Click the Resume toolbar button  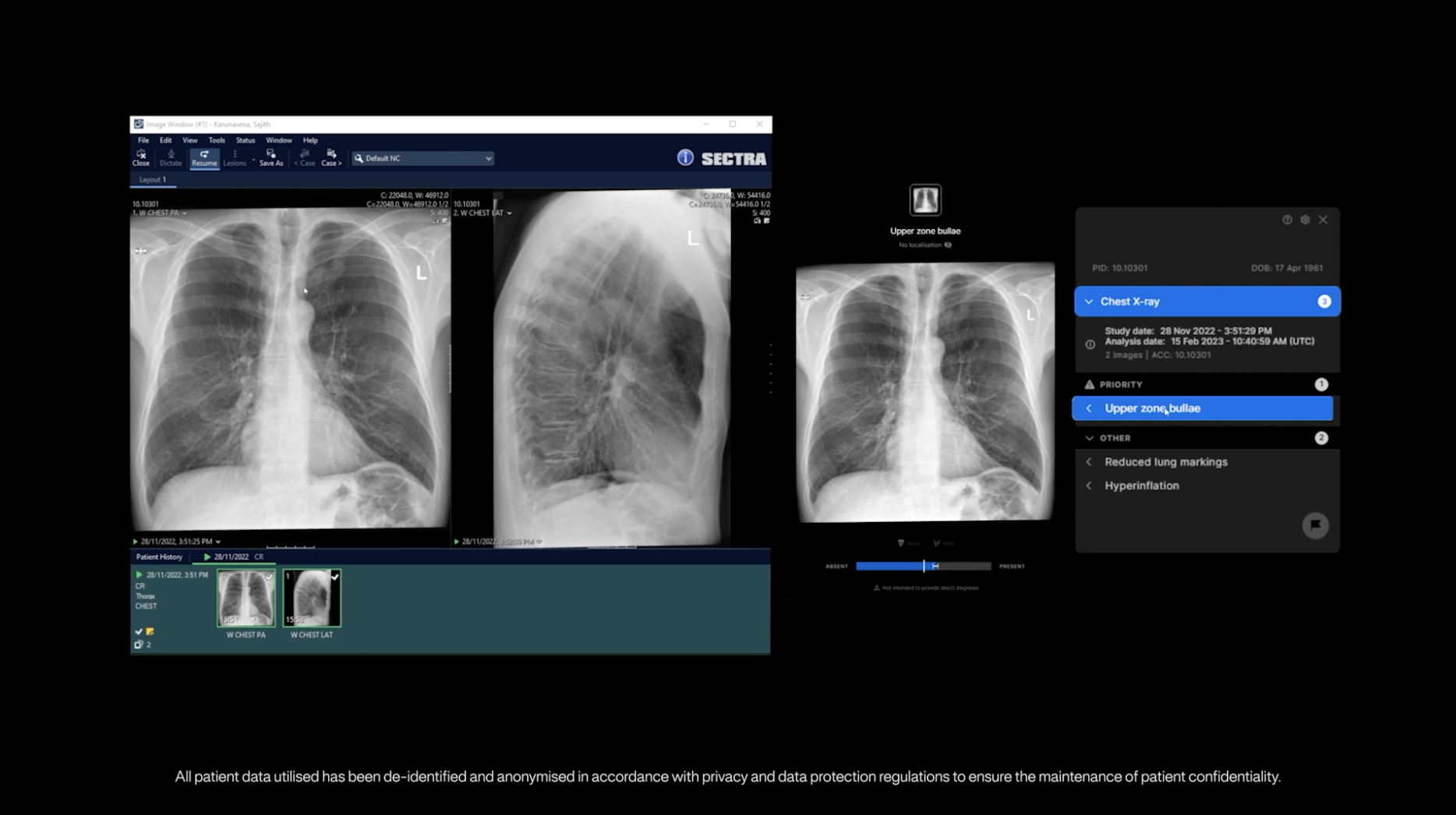tap(204, 157)
